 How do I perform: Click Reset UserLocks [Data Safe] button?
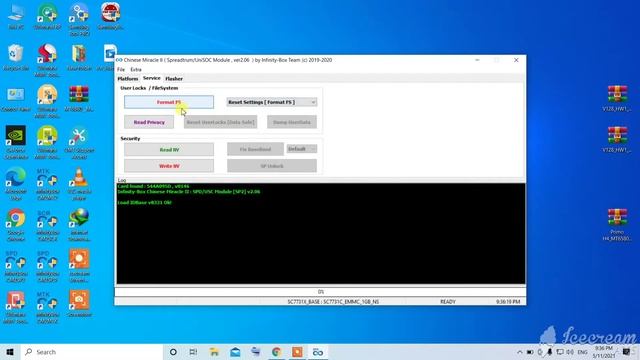pyautogui.click(x=220, y=122)
